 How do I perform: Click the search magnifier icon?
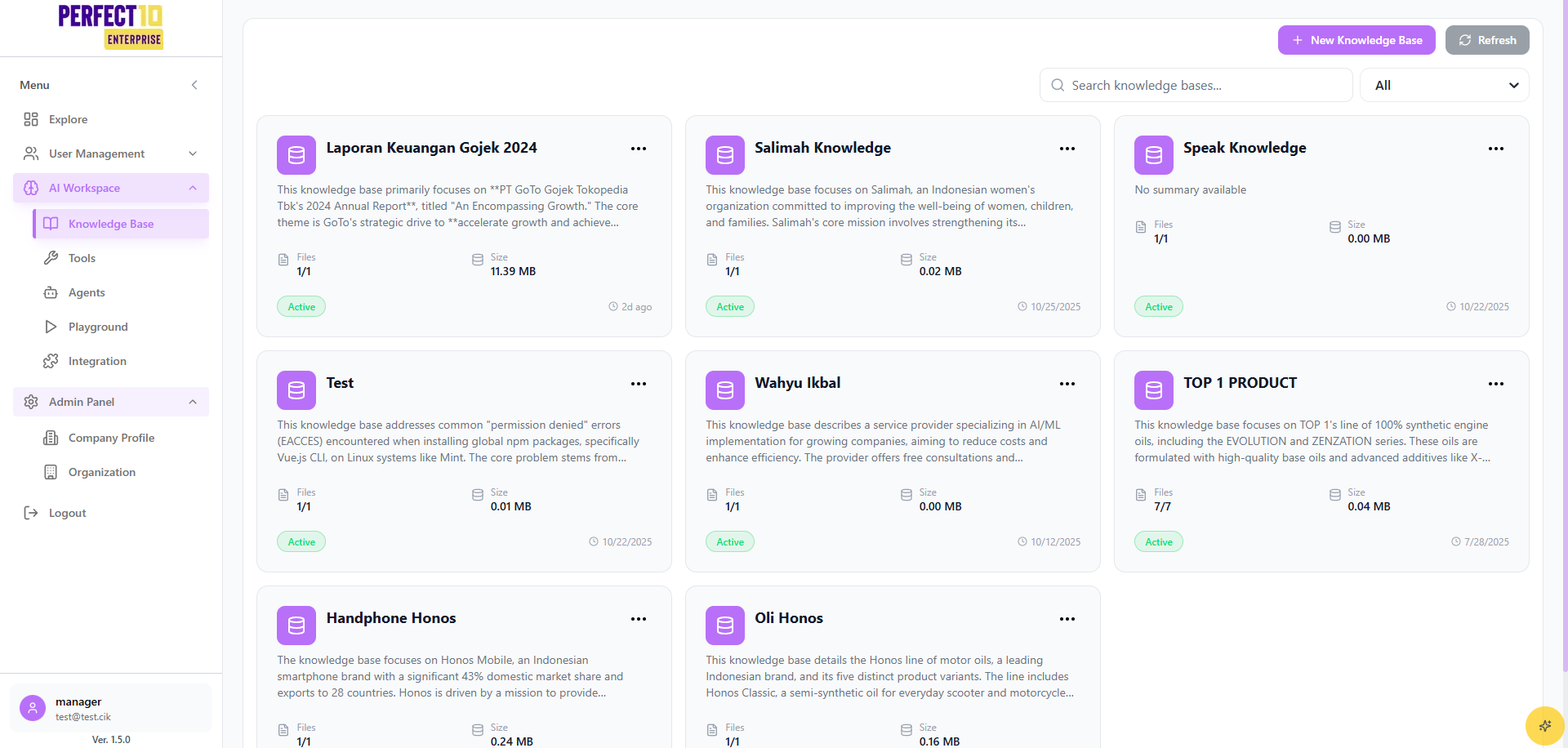click(x=1058, y=85)
